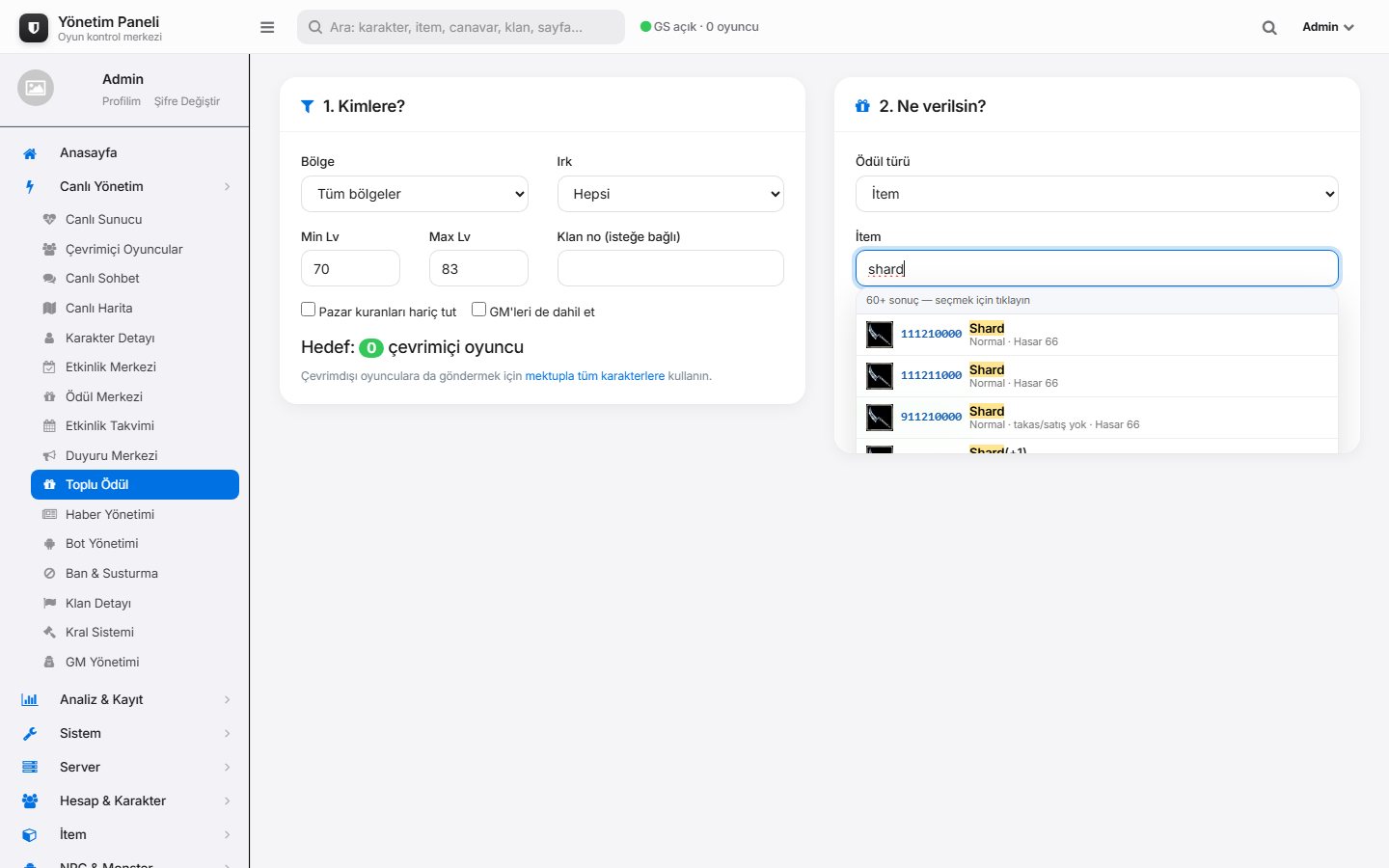1389x868 pixels.
Task: Click the Etkinlik Takvimi calendar icon
Action: point(49,426)
